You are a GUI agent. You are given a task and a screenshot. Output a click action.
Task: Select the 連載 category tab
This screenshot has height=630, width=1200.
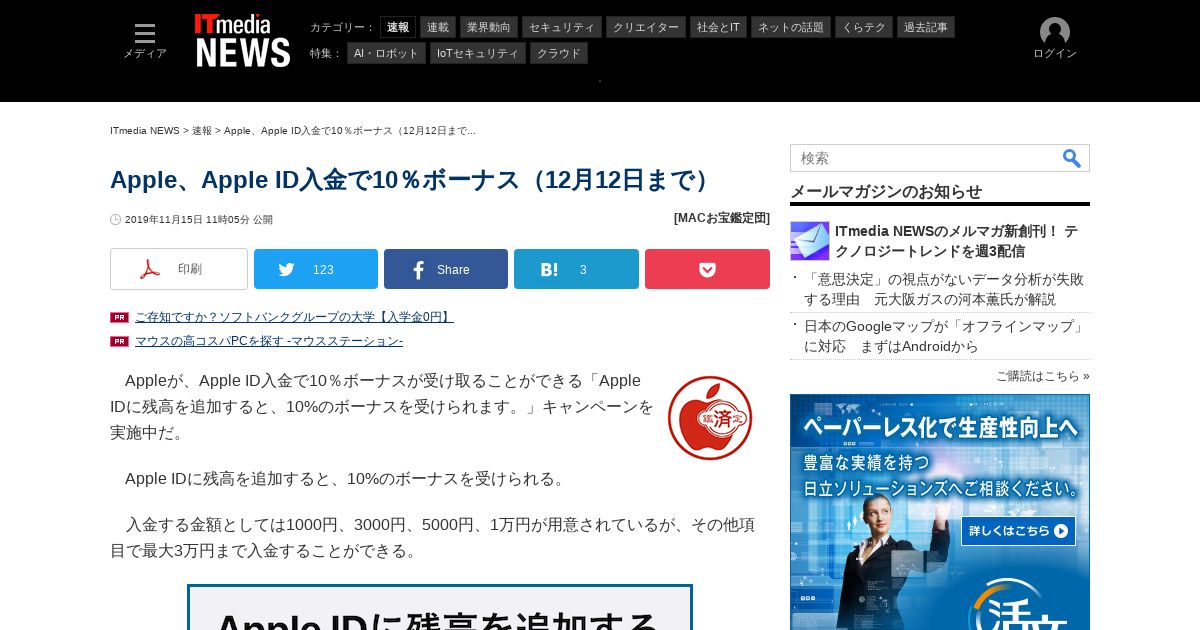point(438,27)
